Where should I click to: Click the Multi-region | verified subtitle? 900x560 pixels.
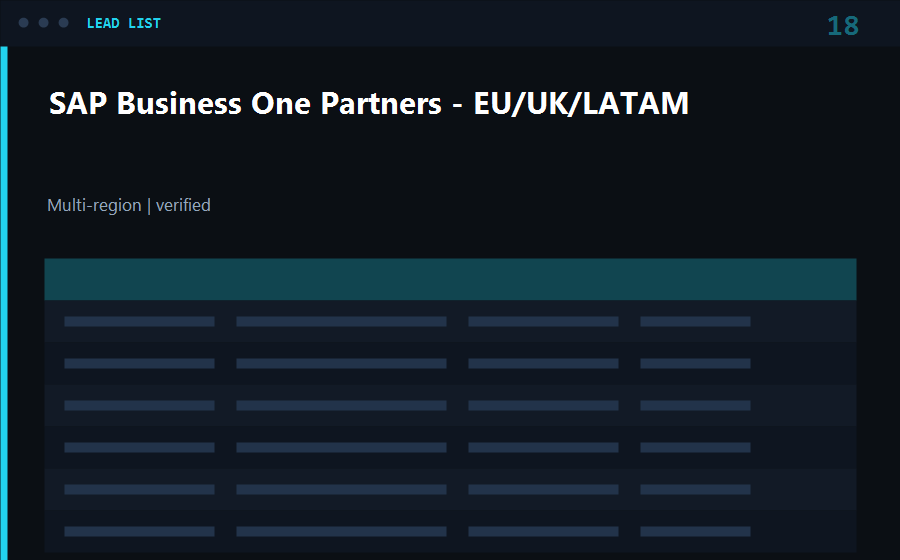(x=129, y=205)
